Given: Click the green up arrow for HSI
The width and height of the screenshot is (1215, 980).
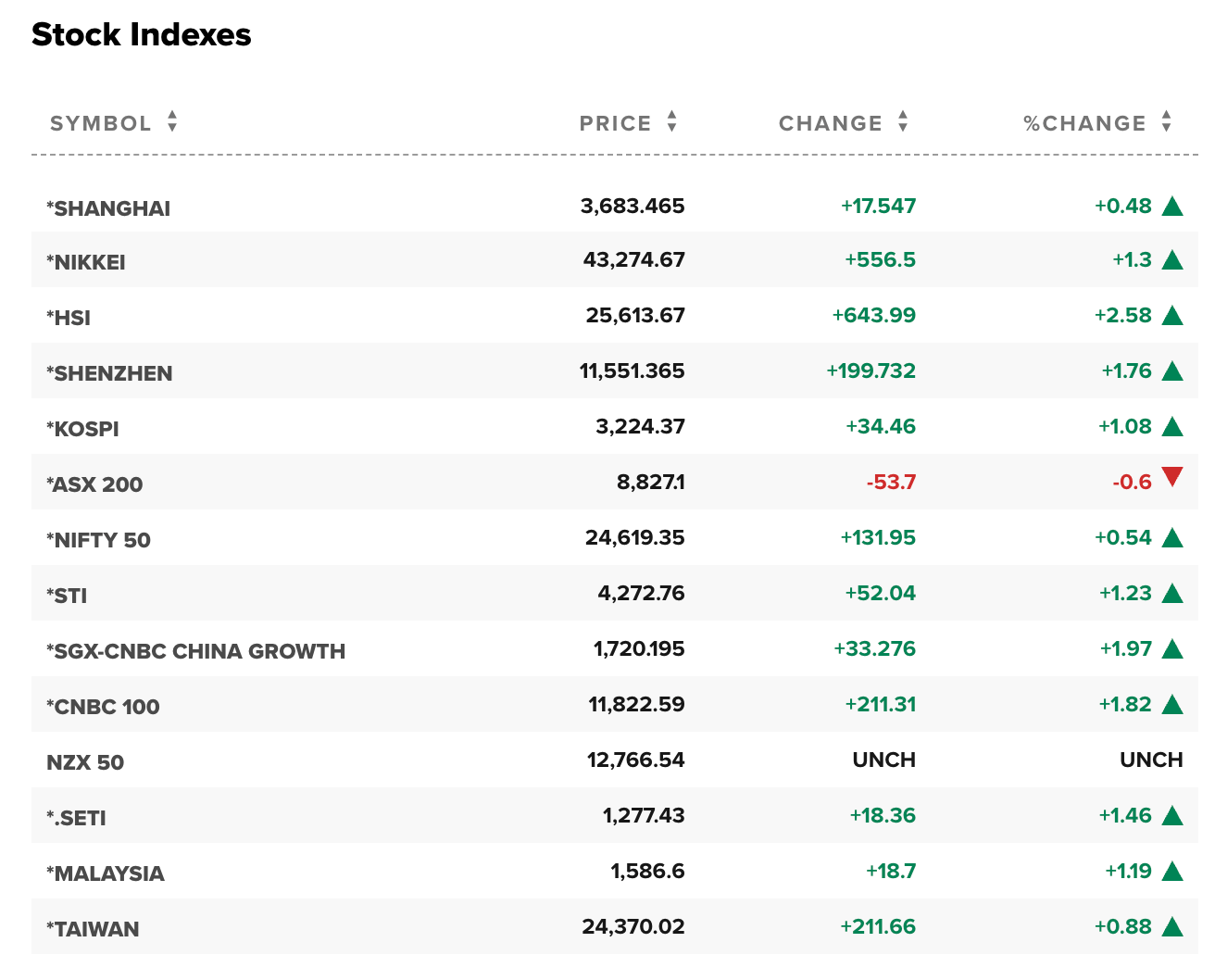Looking at the screenshot, I should click(x=1172, y=316).
